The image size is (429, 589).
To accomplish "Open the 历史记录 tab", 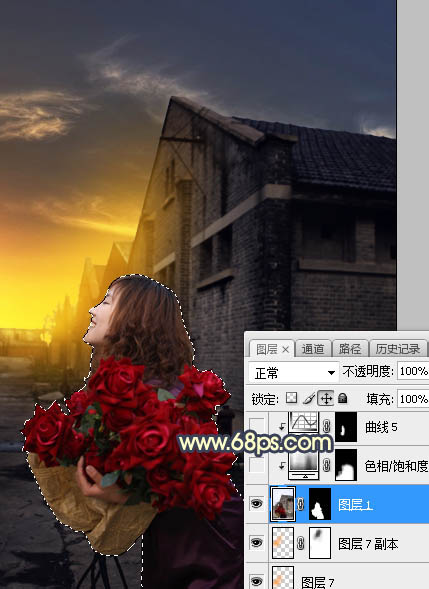I will pos(398,349).
